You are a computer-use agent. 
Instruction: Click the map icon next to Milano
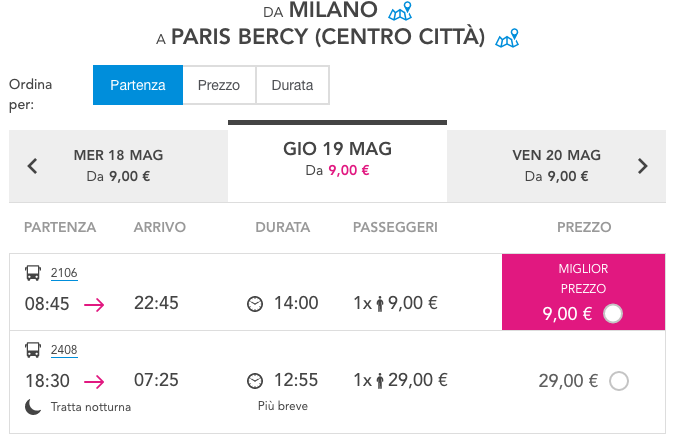click(x=400, y=12)
